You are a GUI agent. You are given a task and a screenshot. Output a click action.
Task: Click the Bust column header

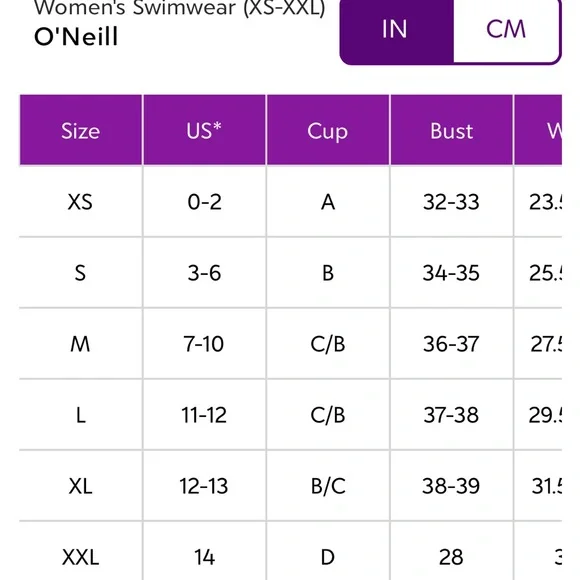click(451, 130)
